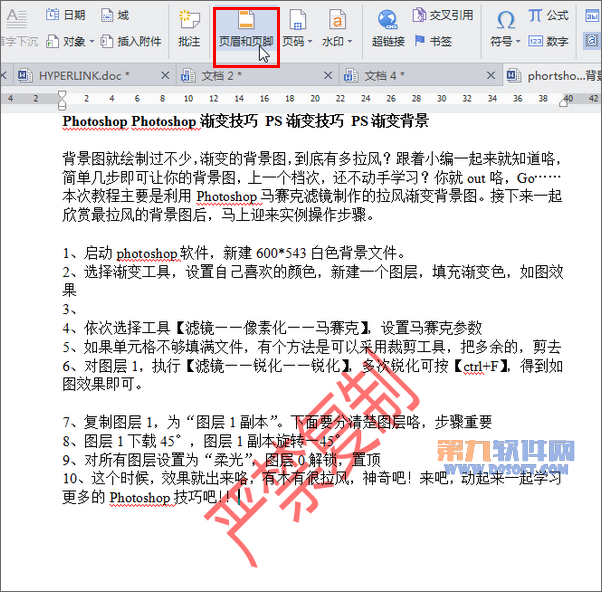The height and width of the screenshot is (592, 602).
Task: Click the 水印 watermark icon
Action: [337, 19]
